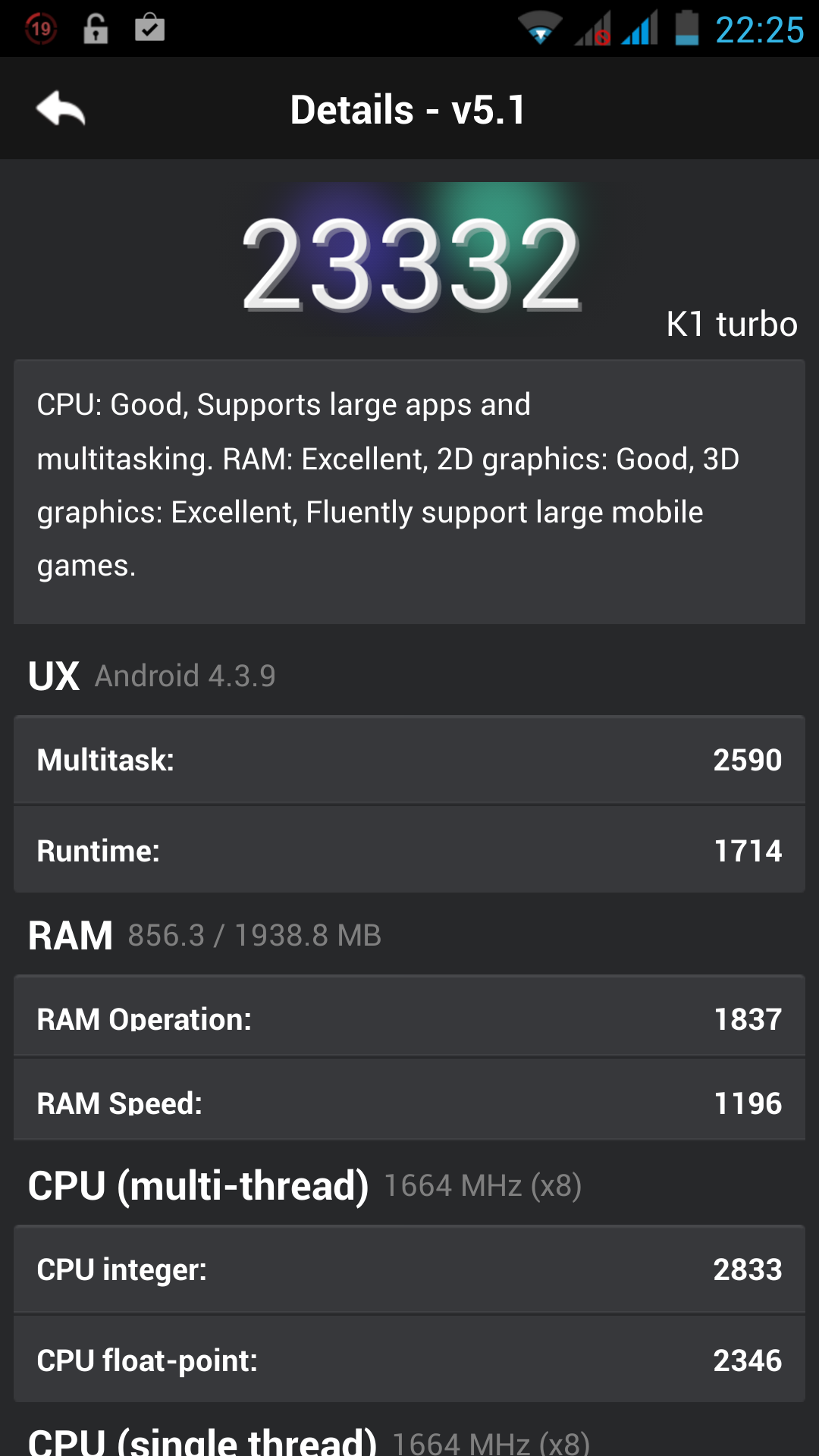Viewport: 819px width, 1456px height.
Task: Select the RAM Operation row
Action: point(409,1018)
